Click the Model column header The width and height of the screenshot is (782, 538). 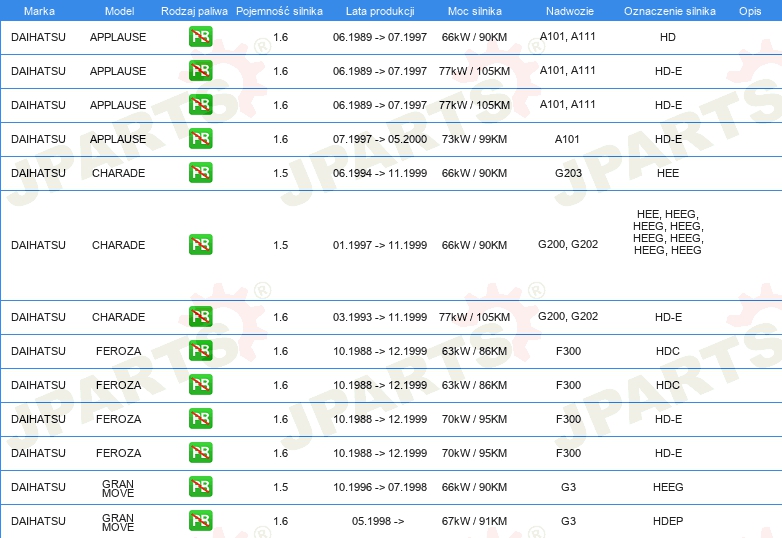[119, 11]
